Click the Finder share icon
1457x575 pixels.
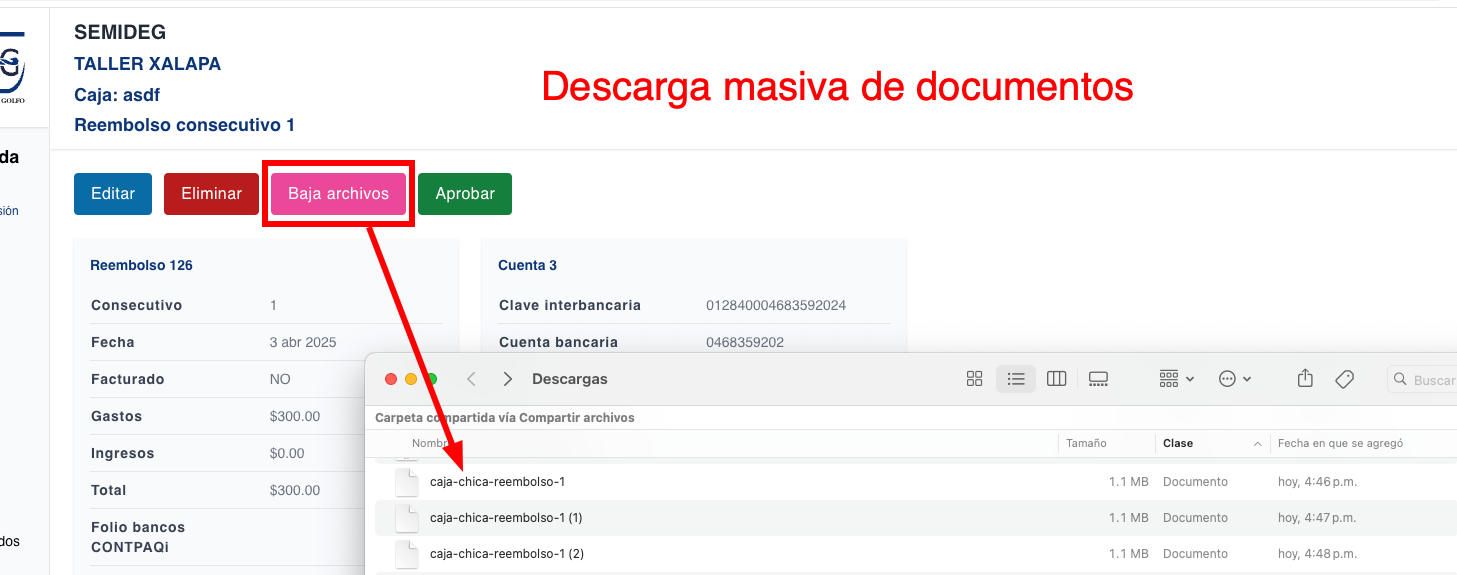(1304, 378)
